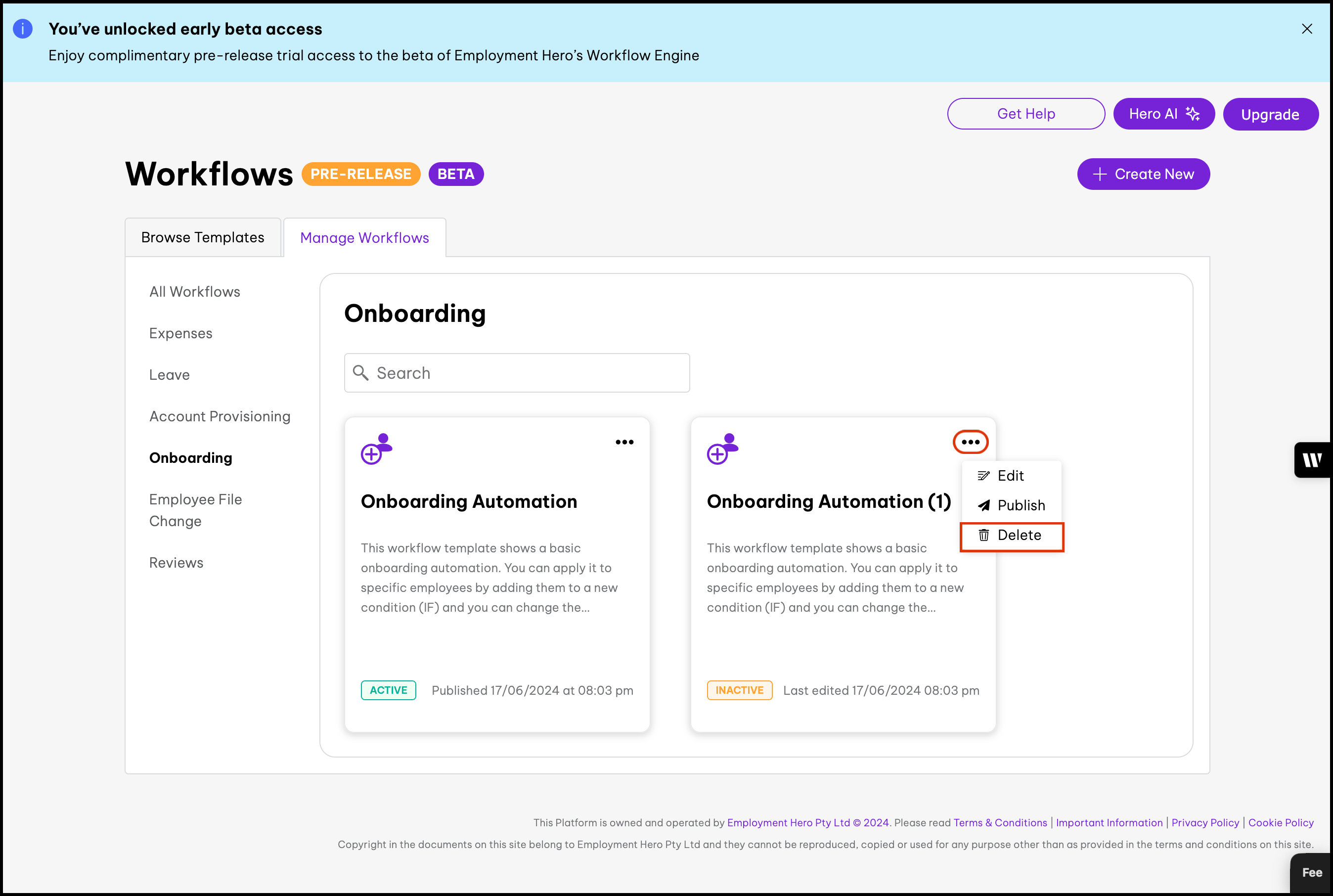Show Account Provisioning workflows

click(x=220, y=416)
